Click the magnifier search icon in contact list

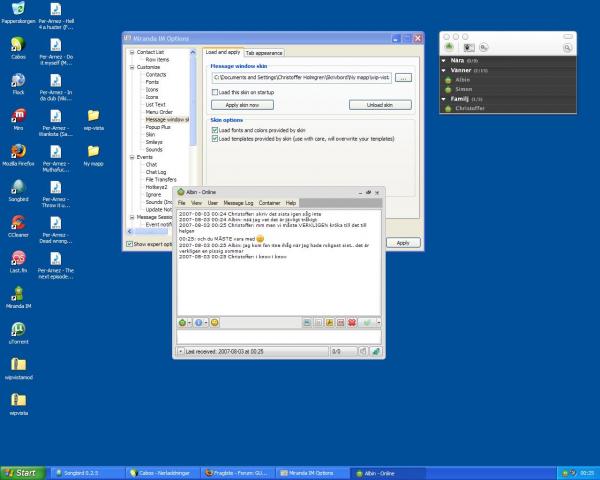(x=567, y=47)
